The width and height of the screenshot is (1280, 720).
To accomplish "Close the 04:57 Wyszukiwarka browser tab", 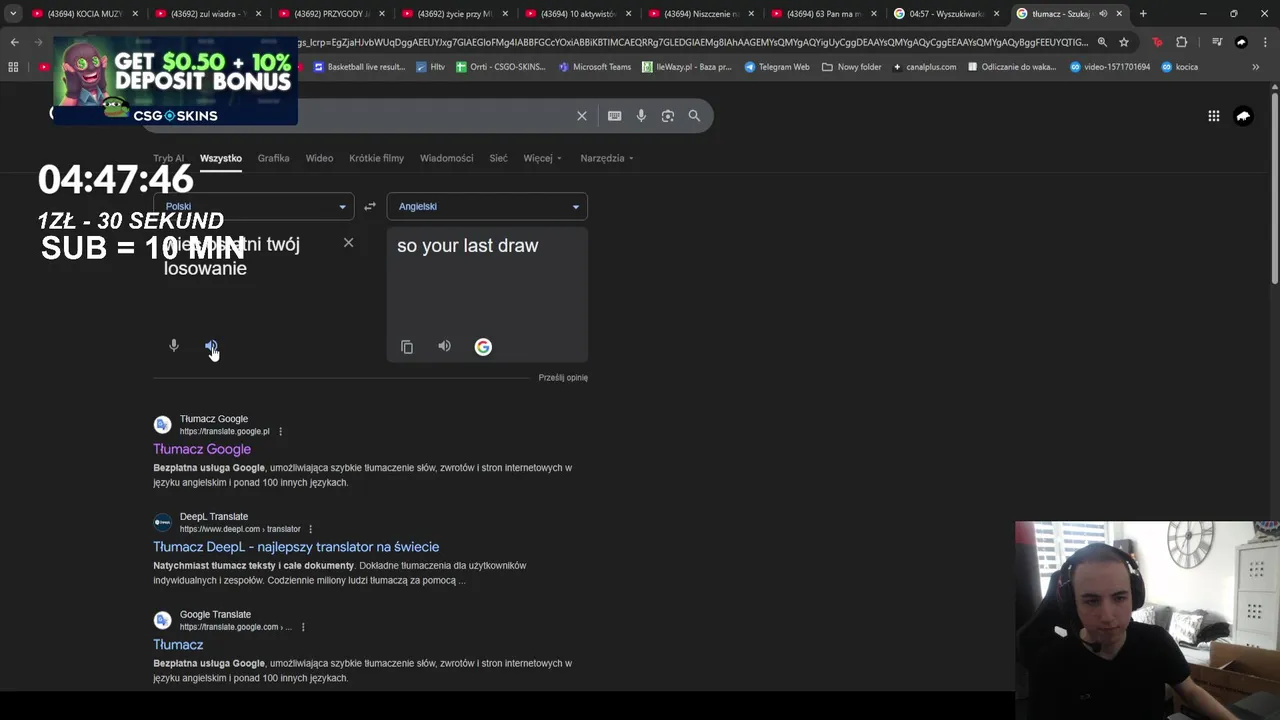I will coord(996,14).
